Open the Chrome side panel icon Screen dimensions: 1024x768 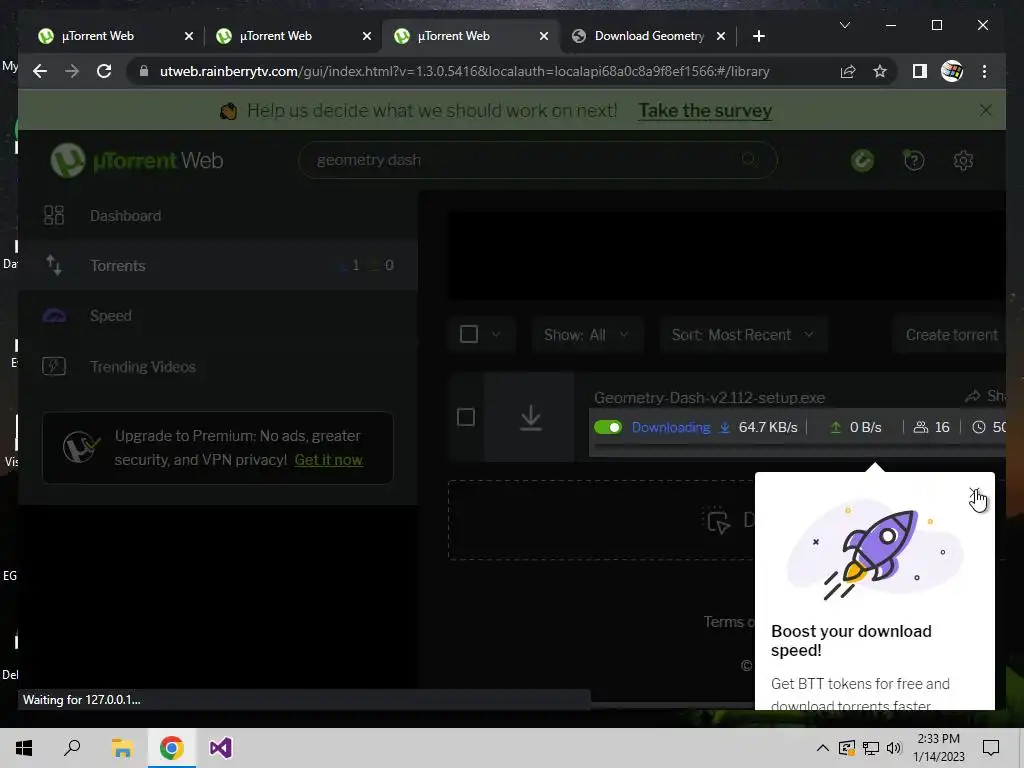coord(920,71)
